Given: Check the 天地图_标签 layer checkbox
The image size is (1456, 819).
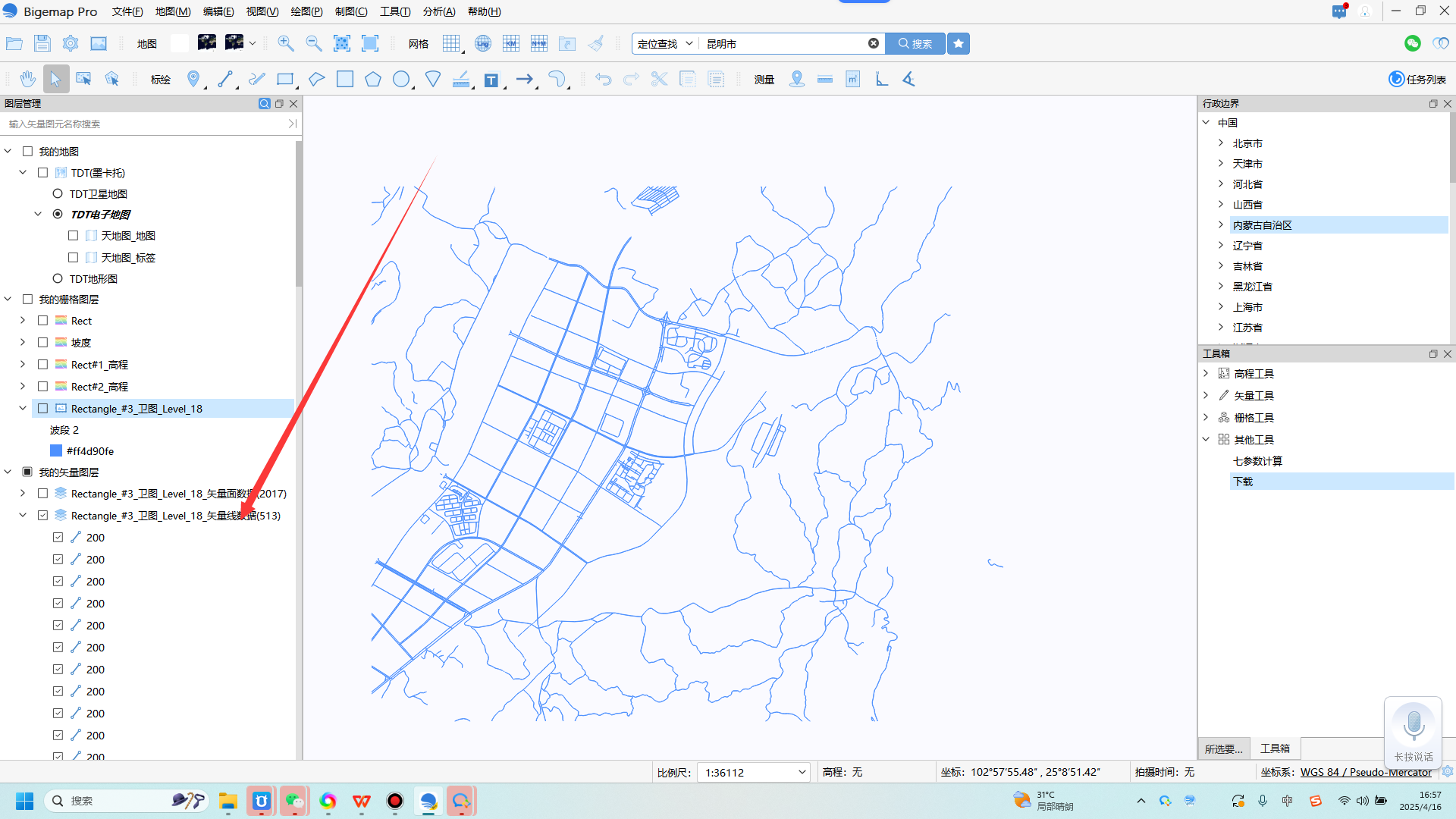Looking at the screenshot, I should 74,258.
